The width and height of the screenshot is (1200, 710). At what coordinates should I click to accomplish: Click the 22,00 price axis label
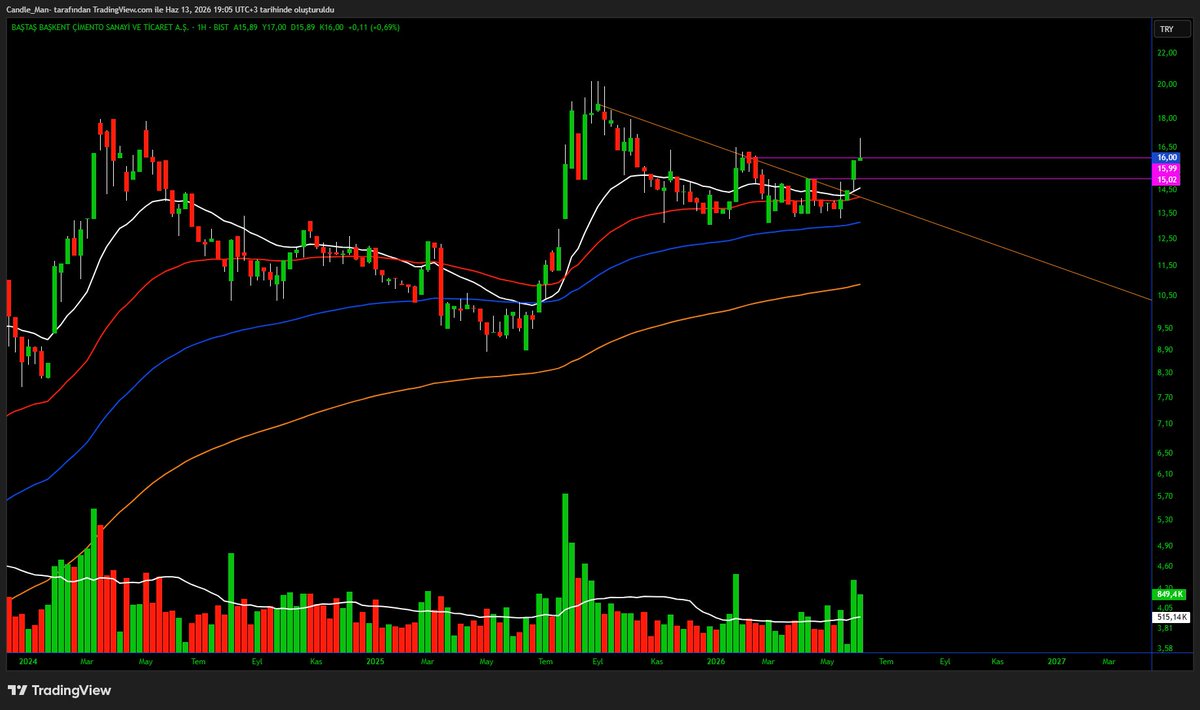[1166, 52]
